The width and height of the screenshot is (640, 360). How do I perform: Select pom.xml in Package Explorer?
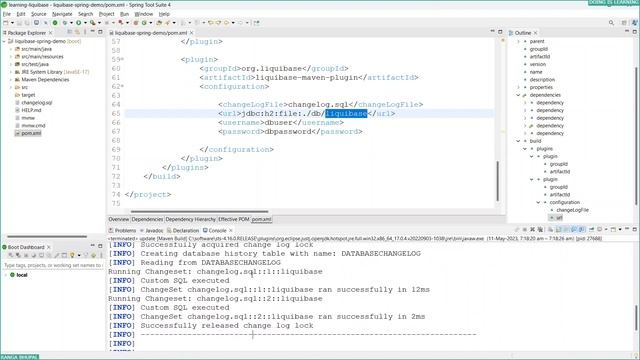click(31, 133)
